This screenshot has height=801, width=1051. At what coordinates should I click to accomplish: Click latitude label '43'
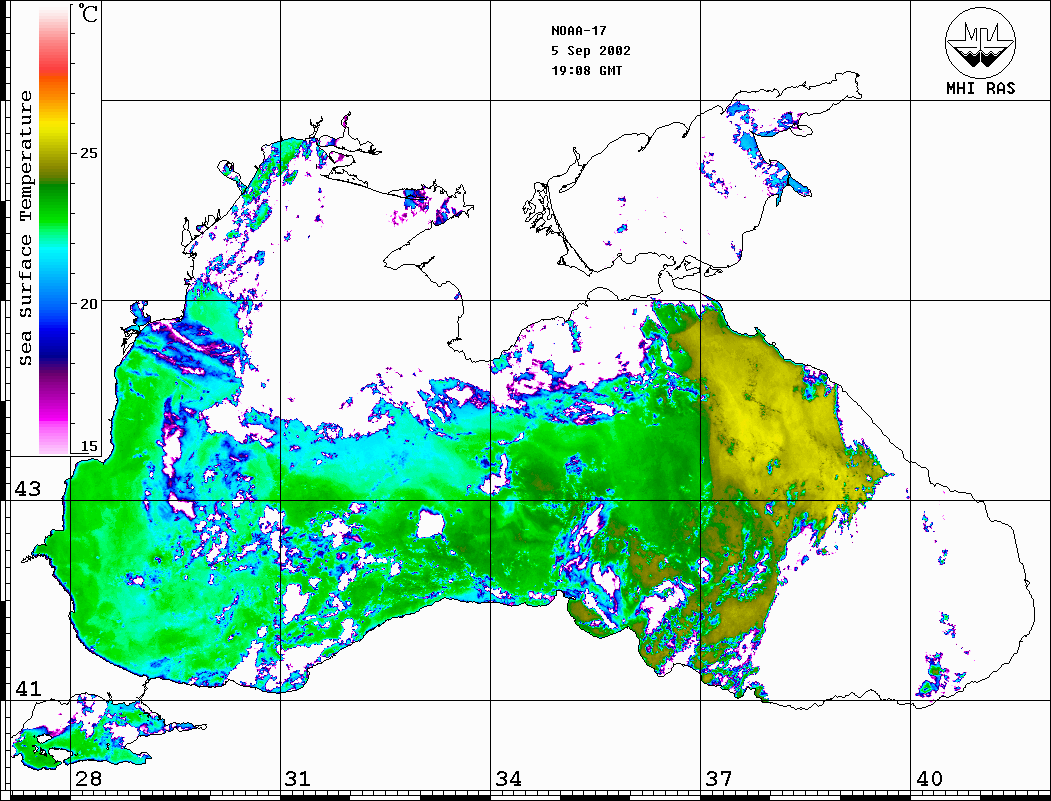click(28, 489)
